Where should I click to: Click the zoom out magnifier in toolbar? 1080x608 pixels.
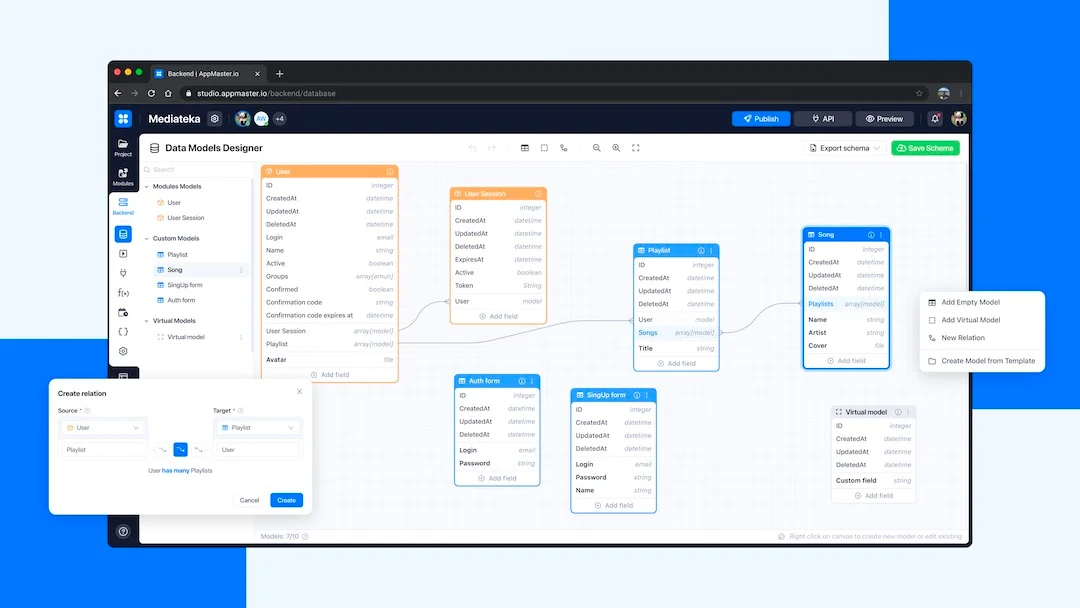coord(597,148)
